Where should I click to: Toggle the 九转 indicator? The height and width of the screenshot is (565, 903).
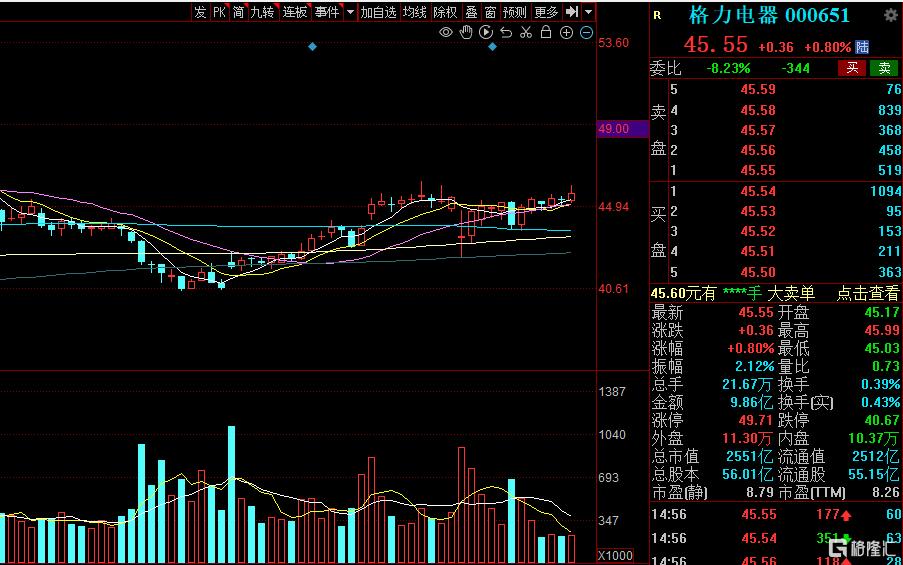[x=263, y=12]
